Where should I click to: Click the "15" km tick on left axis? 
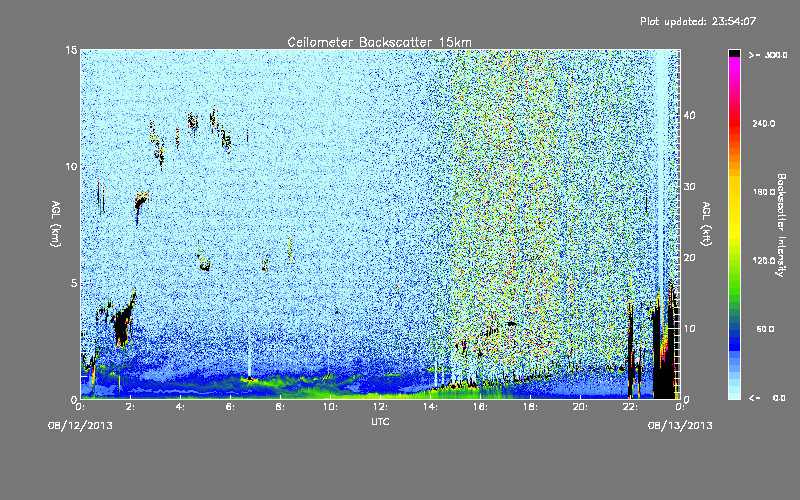pyautogui.click(x=71, y=50)
